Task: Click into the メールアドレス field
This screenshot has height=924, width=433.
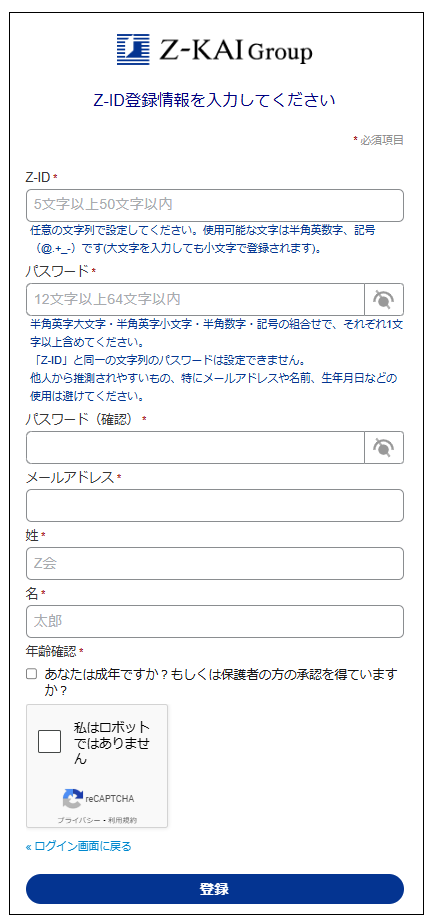Action: coord(215,505)
